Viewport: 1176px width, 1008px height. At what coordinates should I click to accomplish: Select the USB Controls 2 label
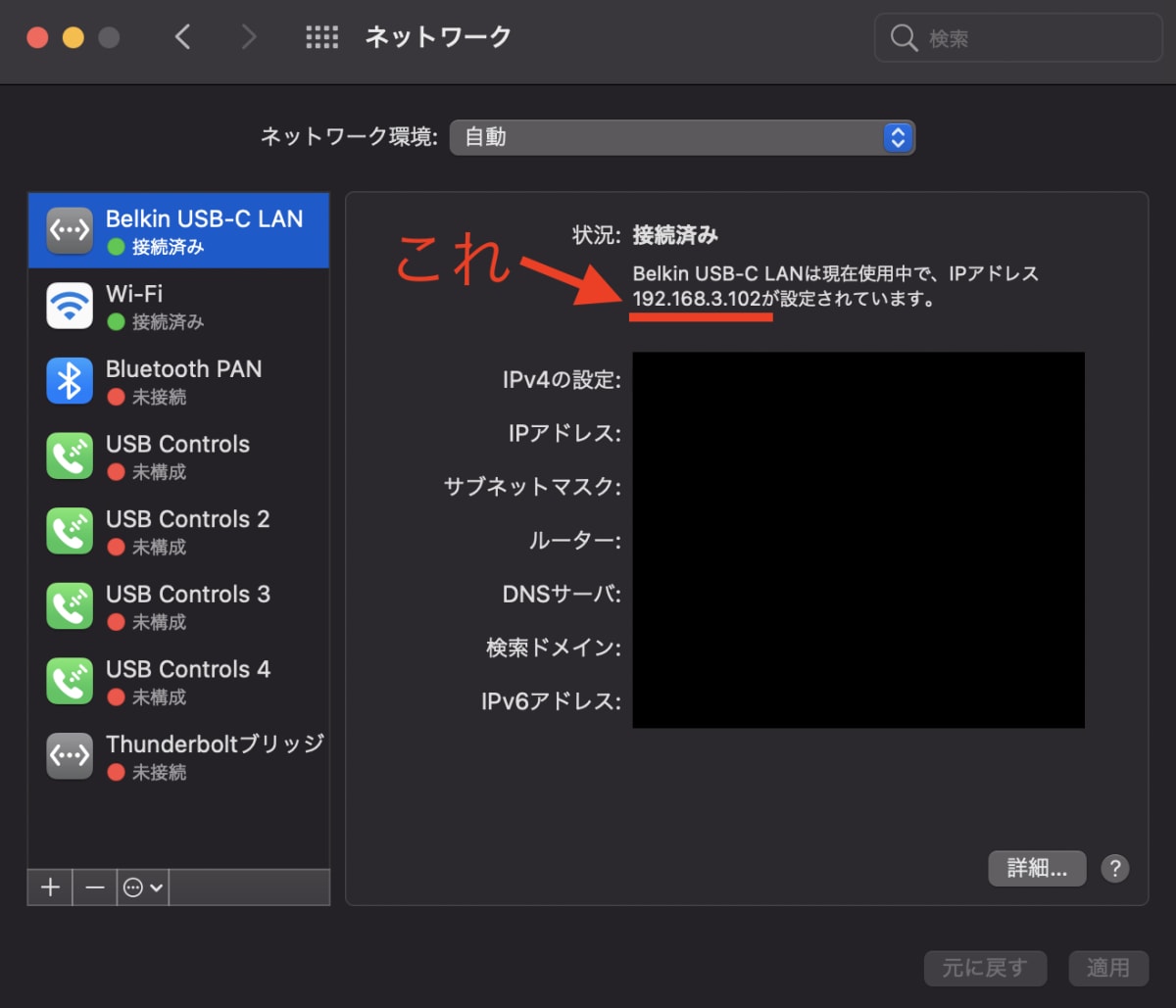pyautogui.click(x=188, y=519)
